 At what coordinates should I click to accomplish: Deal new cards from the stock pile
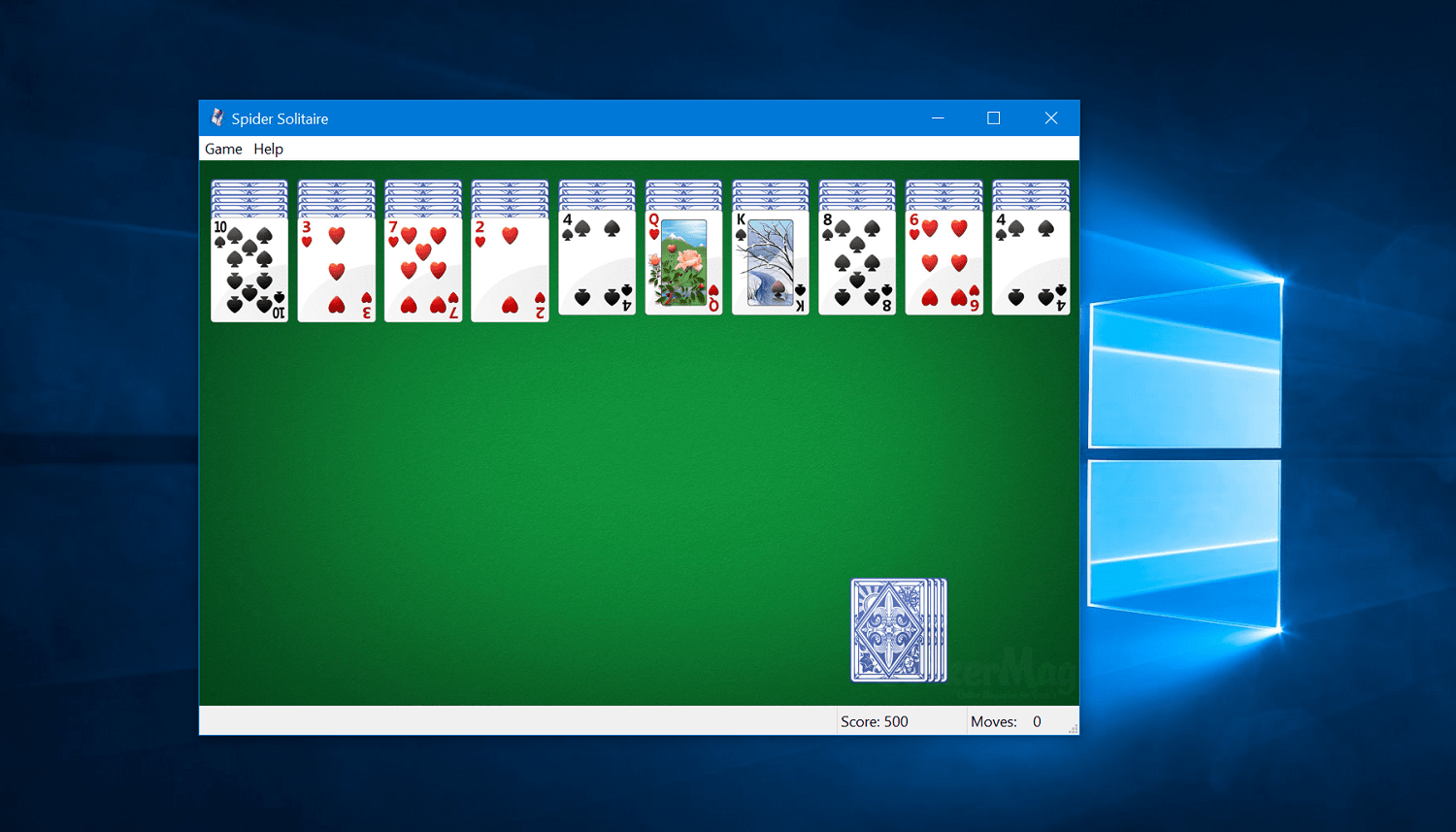pos(898,630)
